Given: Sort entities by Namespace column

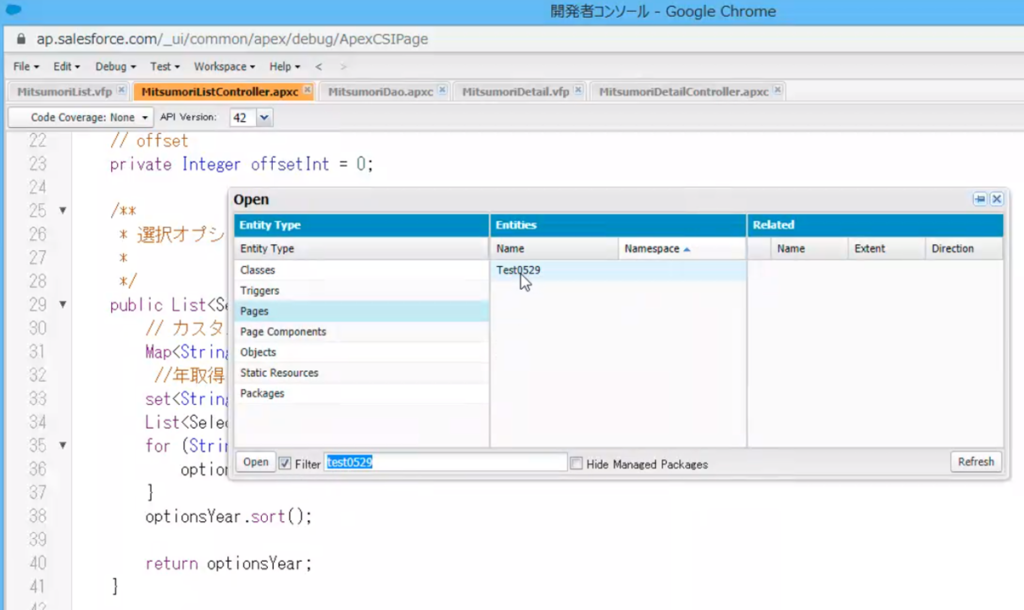Looking at the screenshot, I should [x=682, y=249].
